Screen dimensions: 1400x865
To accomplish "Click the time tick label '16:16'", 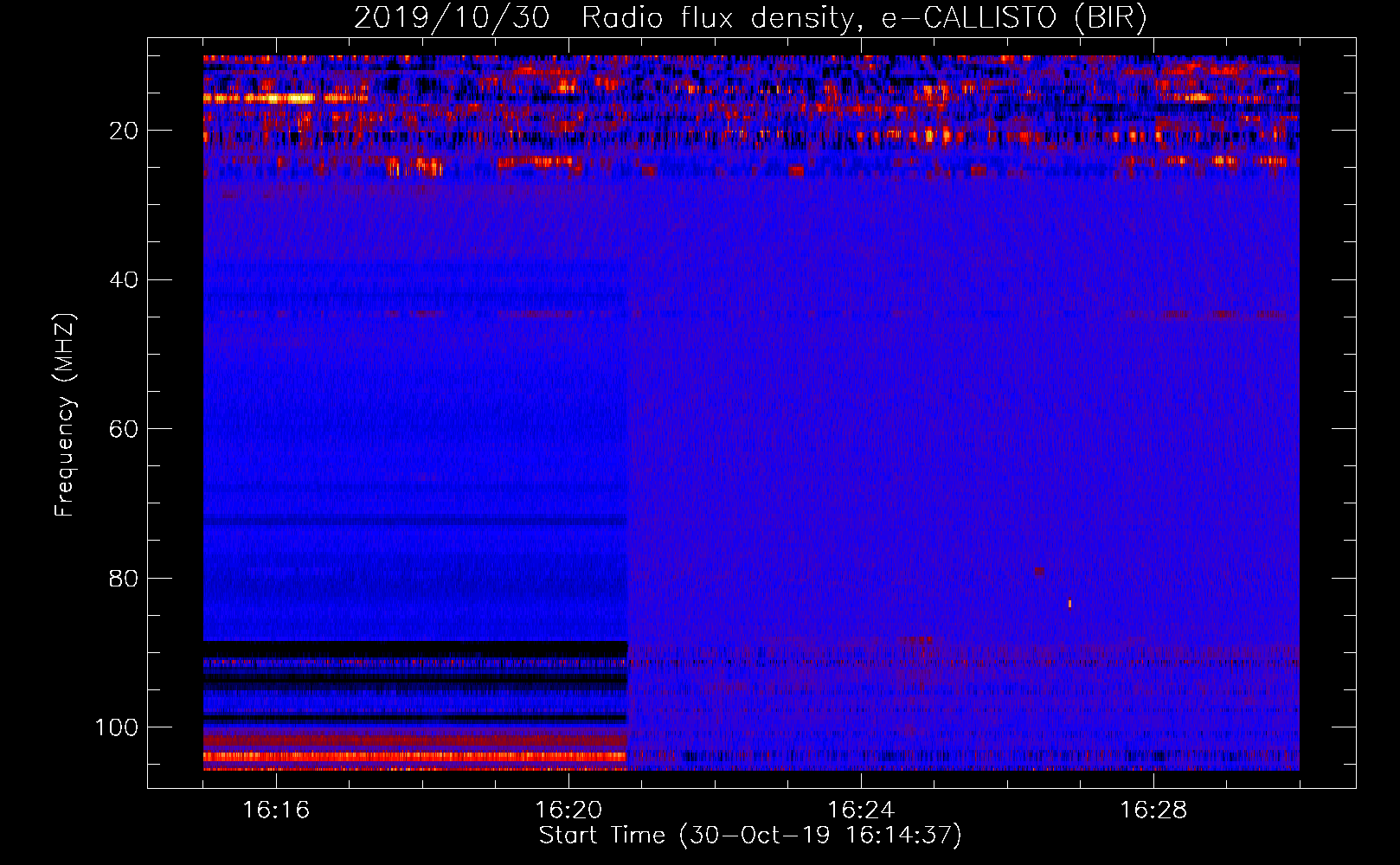I will coord(276,811).
